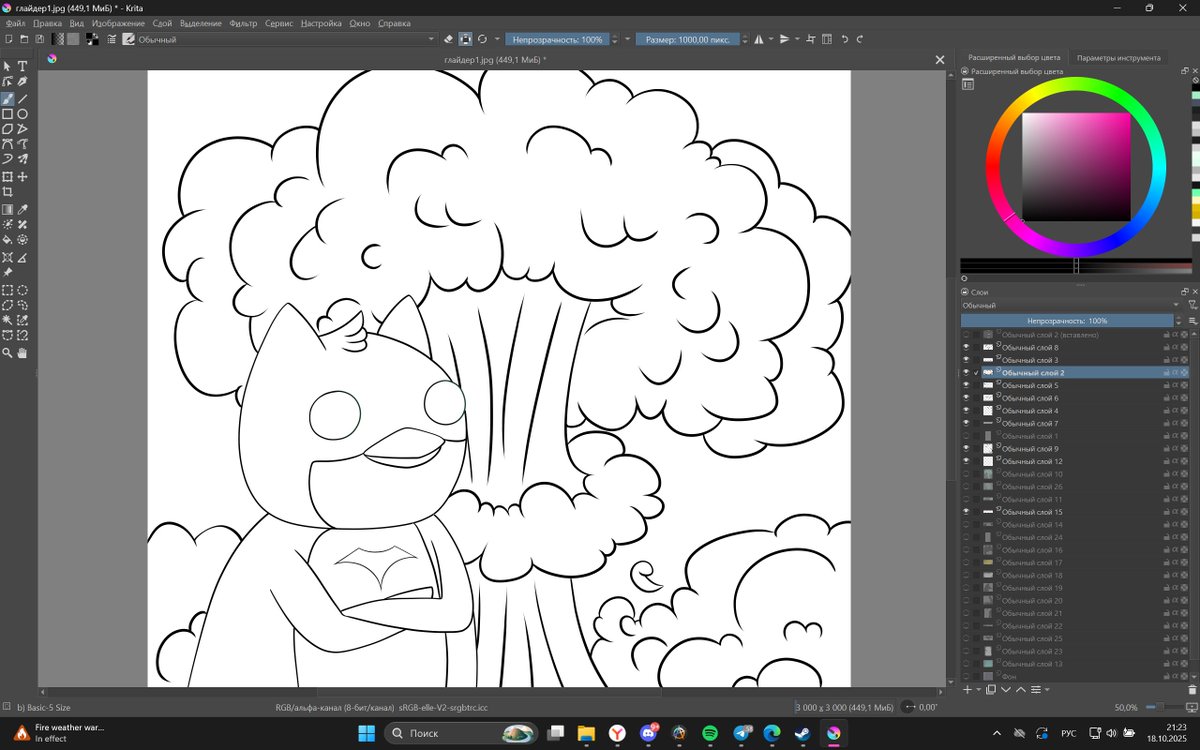Hide layer "Обычный слой 15" via eye icon
The width and height of the screenshot is (1200, 750).
[x=966, y=512]
